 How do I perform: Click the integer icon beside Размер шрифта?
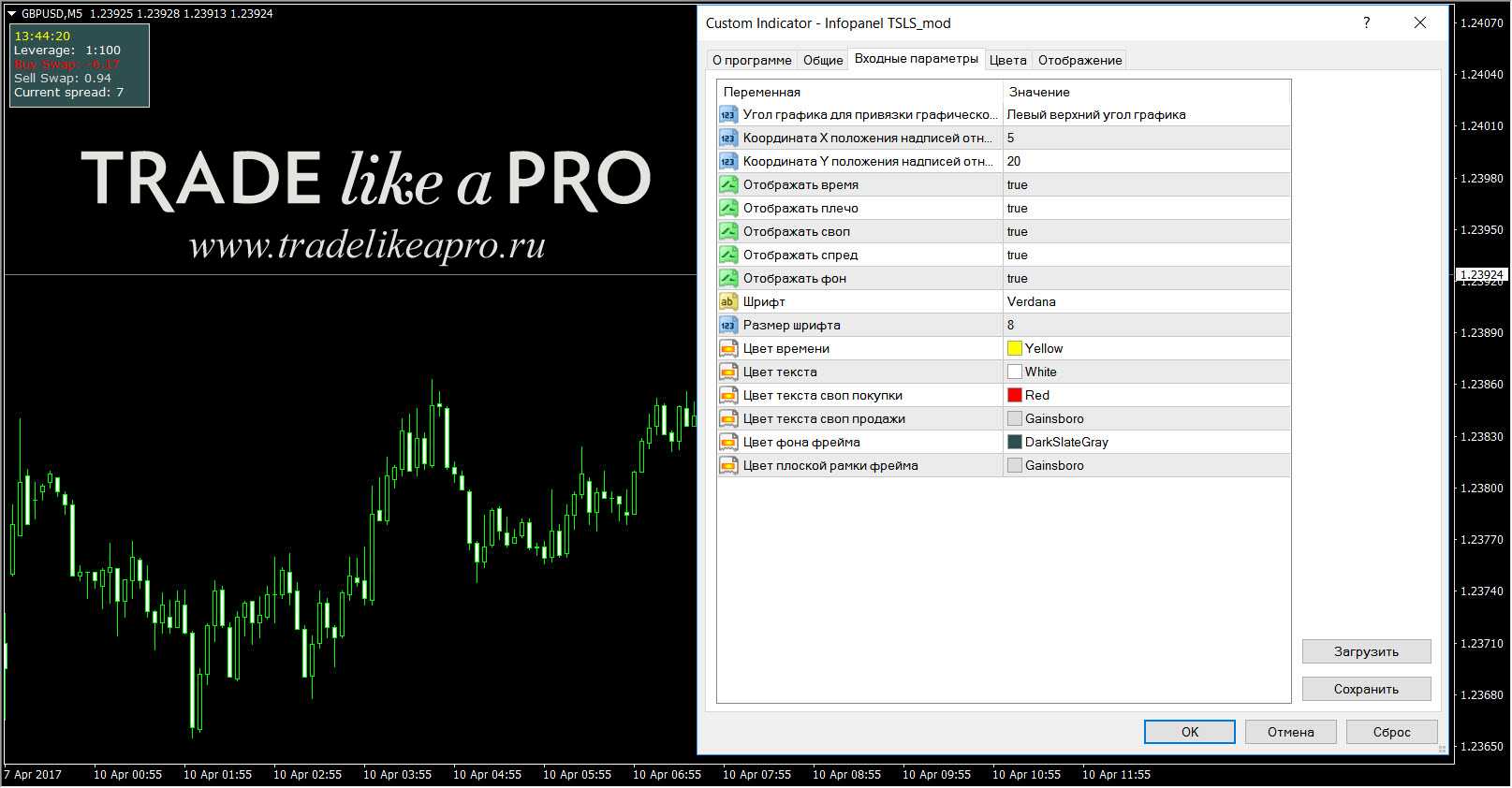tap(728, 325)
